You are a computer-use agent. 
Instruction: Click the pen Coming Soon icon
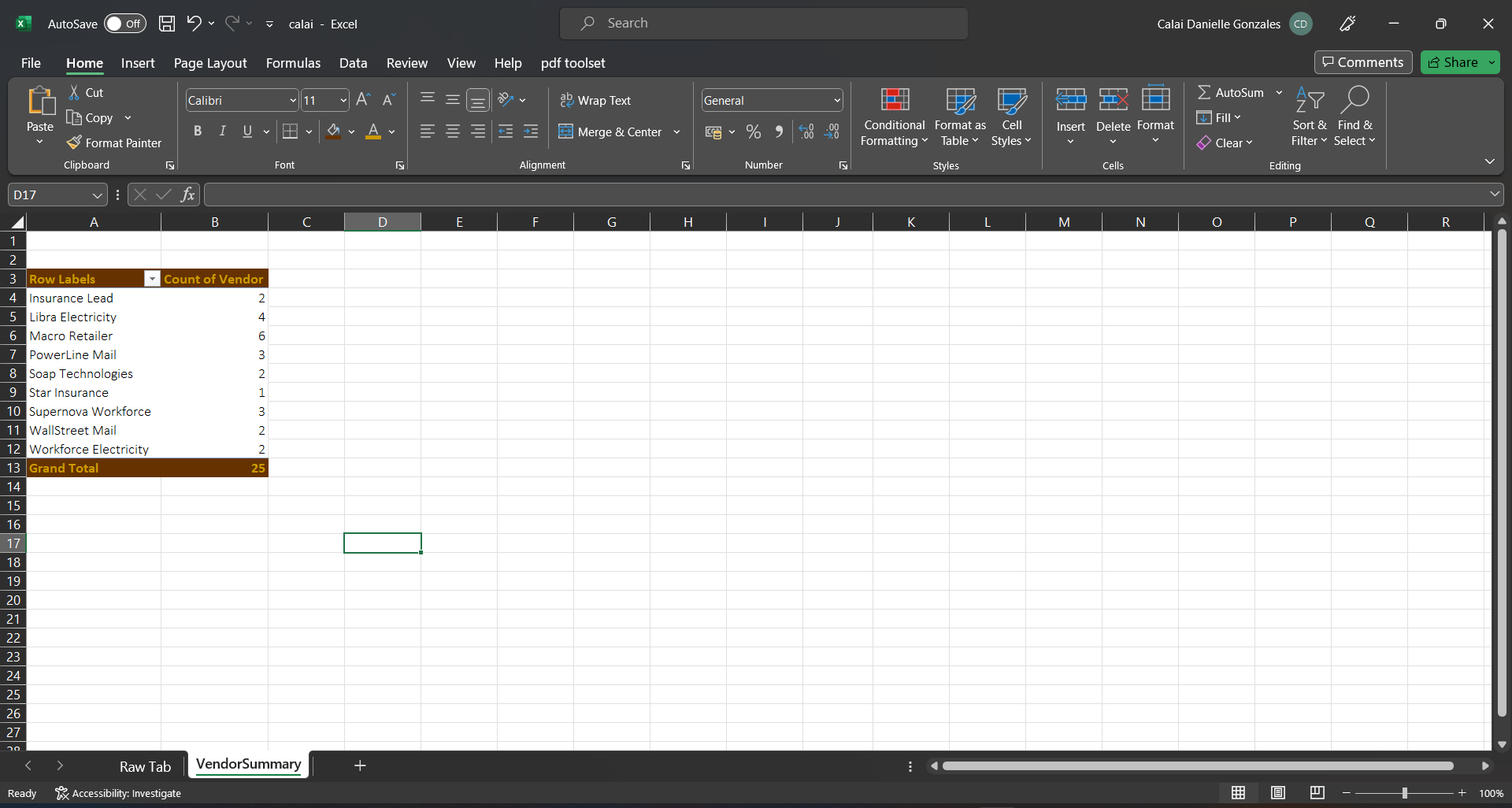pyautogui.click(x=1347, y=24)
